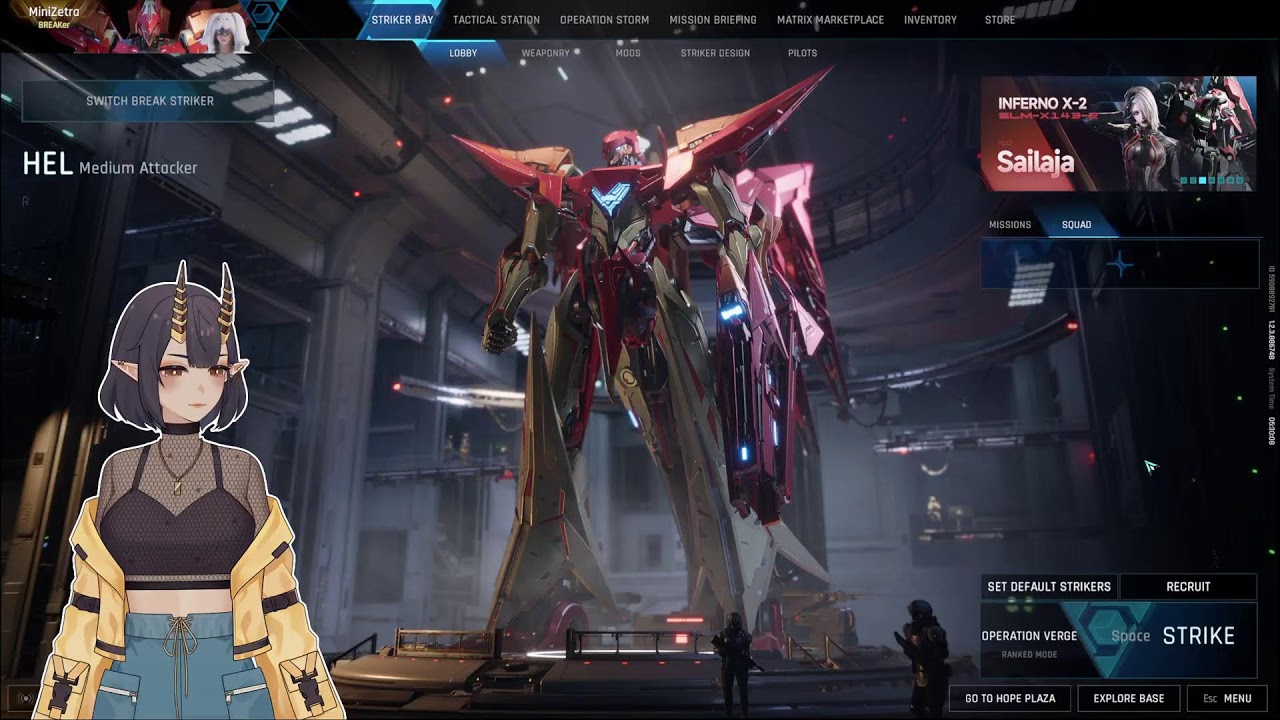This screenshot has height=720, width=1280.
Task: Click the Recruit button
Action: [x=1188, y=587]
